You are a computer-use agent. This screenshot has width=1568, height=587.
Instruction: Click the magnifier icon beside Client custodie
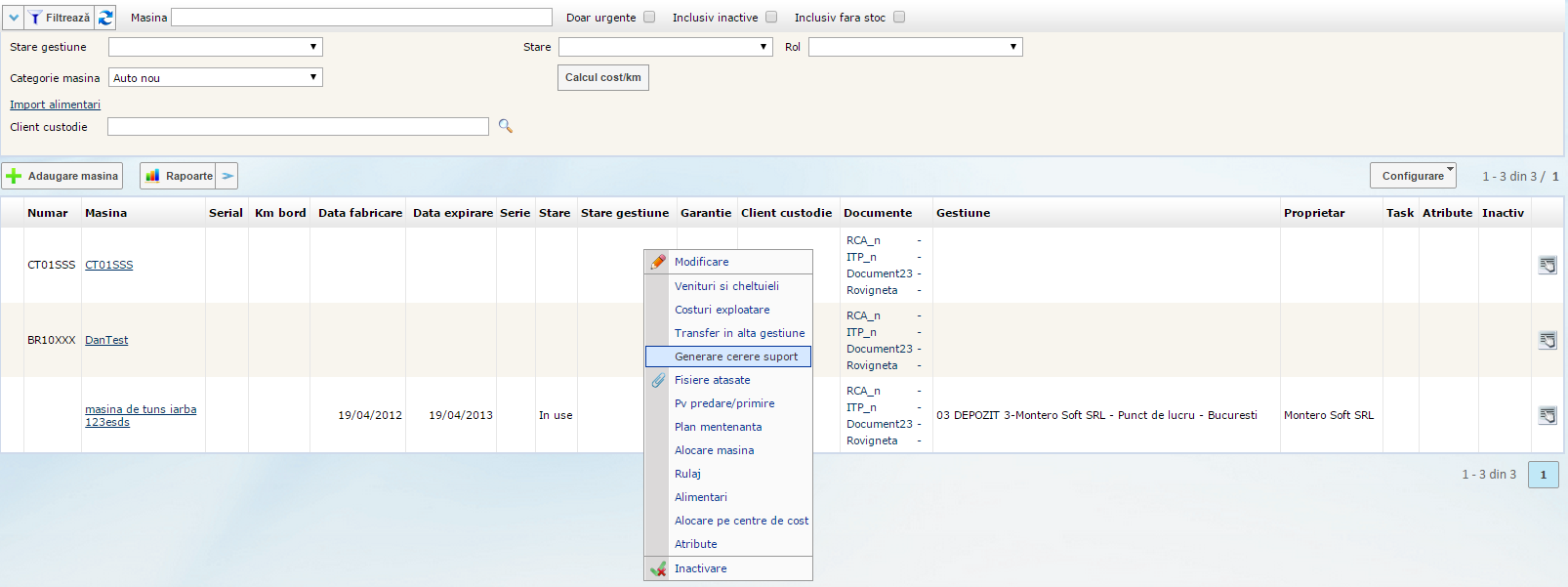pyautogui.click(x=505, y=126)
